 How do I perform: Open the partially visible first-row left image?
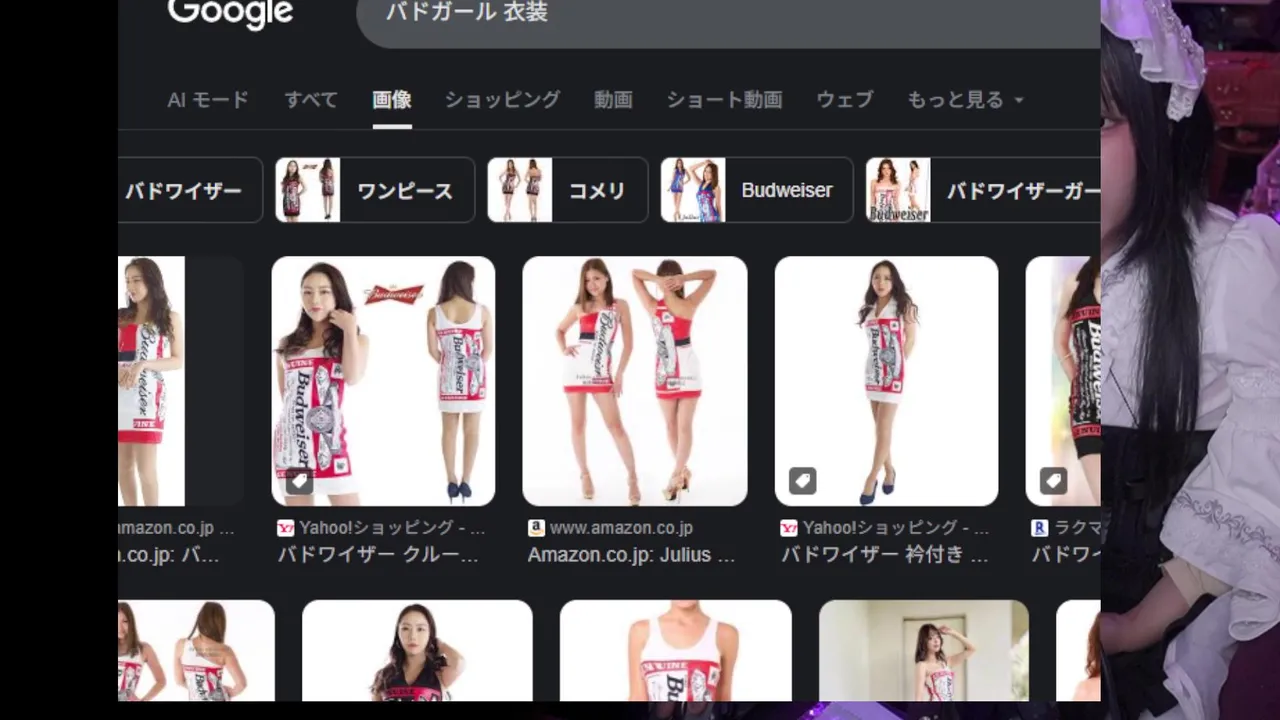point(151,381)
